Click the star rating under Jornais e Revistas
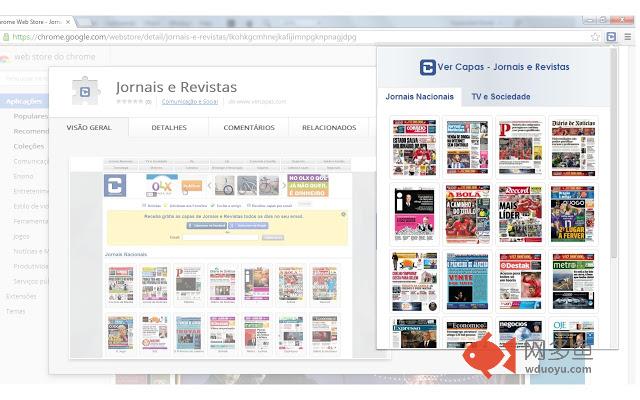 130,101
